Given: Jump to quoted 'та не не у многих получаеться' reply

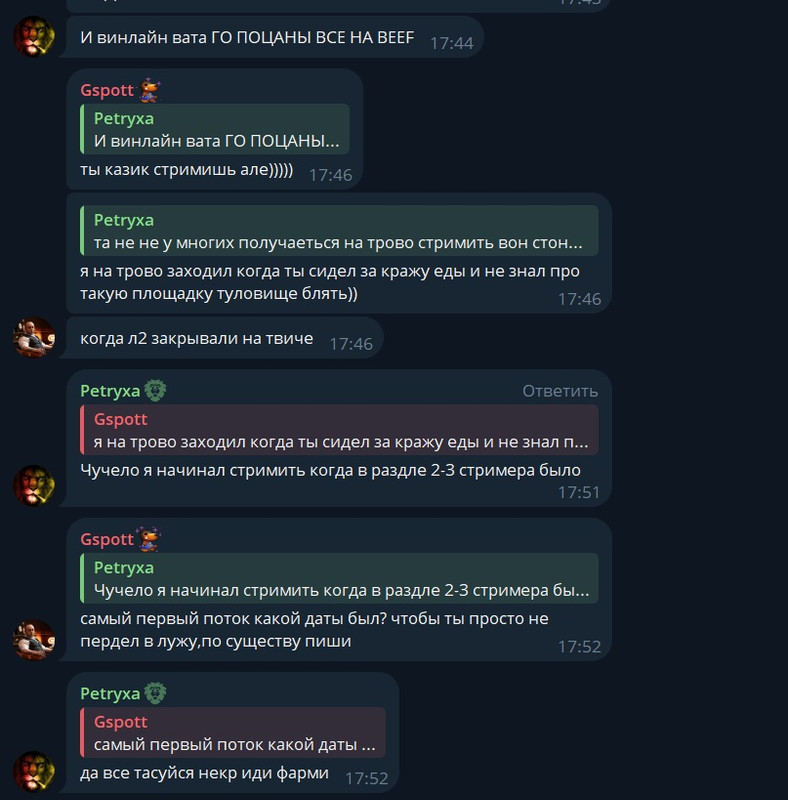Looking at the screenshot, I should point(339,231).
